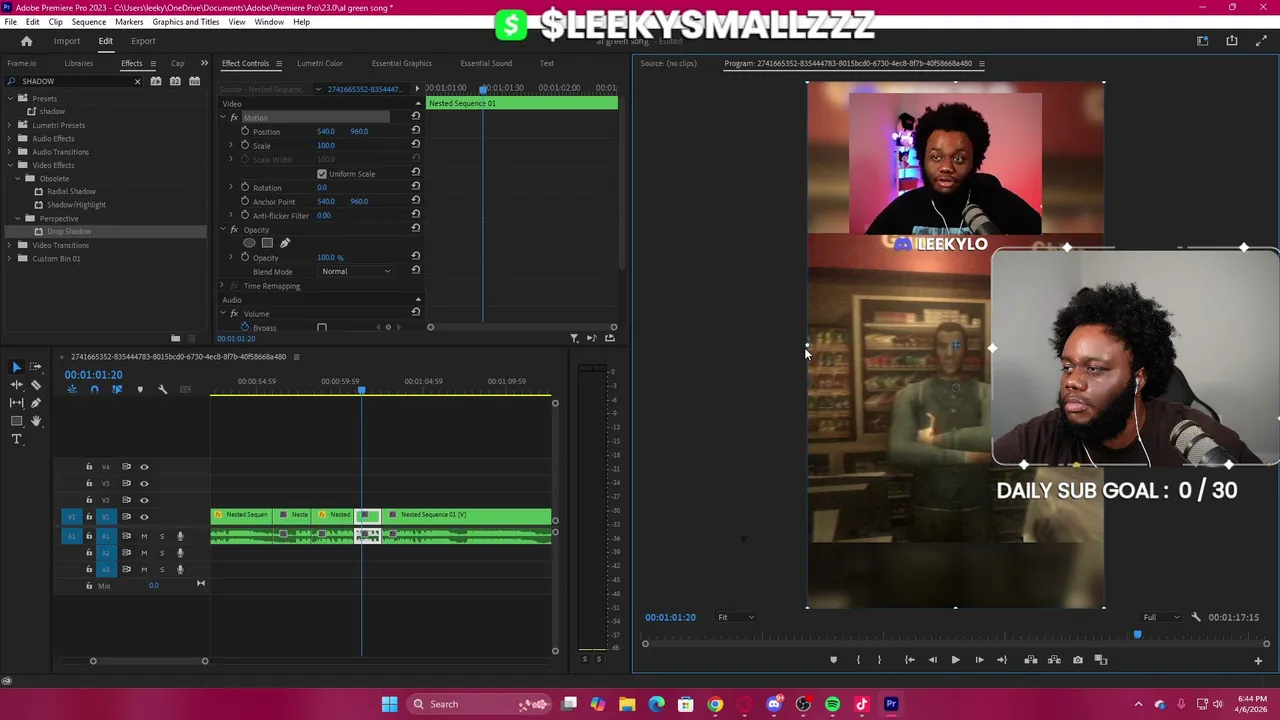The width and height of the screenshot is (1280, 720).
Task: Select the Hand tool
Action: [36, 421]
